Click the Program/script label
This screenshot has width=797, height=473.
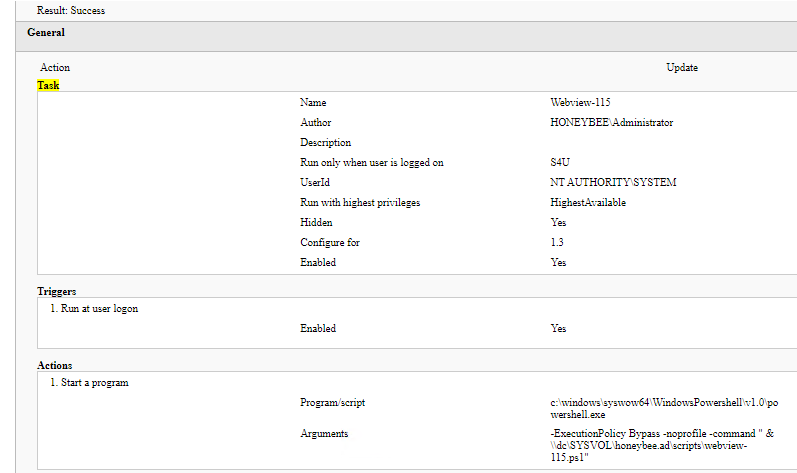coord(332,403)
